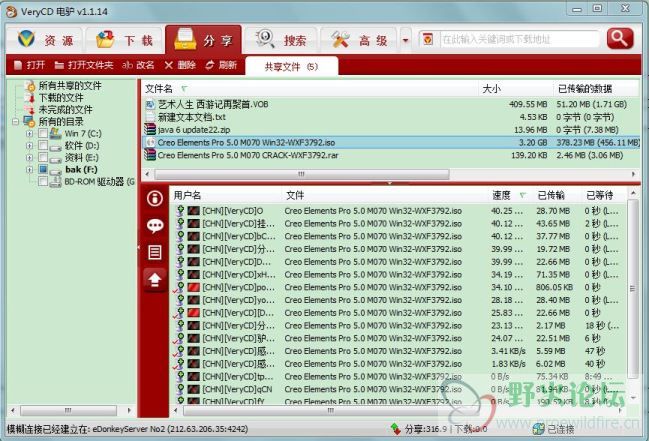Select the 分享 share tab

(203, 40)
